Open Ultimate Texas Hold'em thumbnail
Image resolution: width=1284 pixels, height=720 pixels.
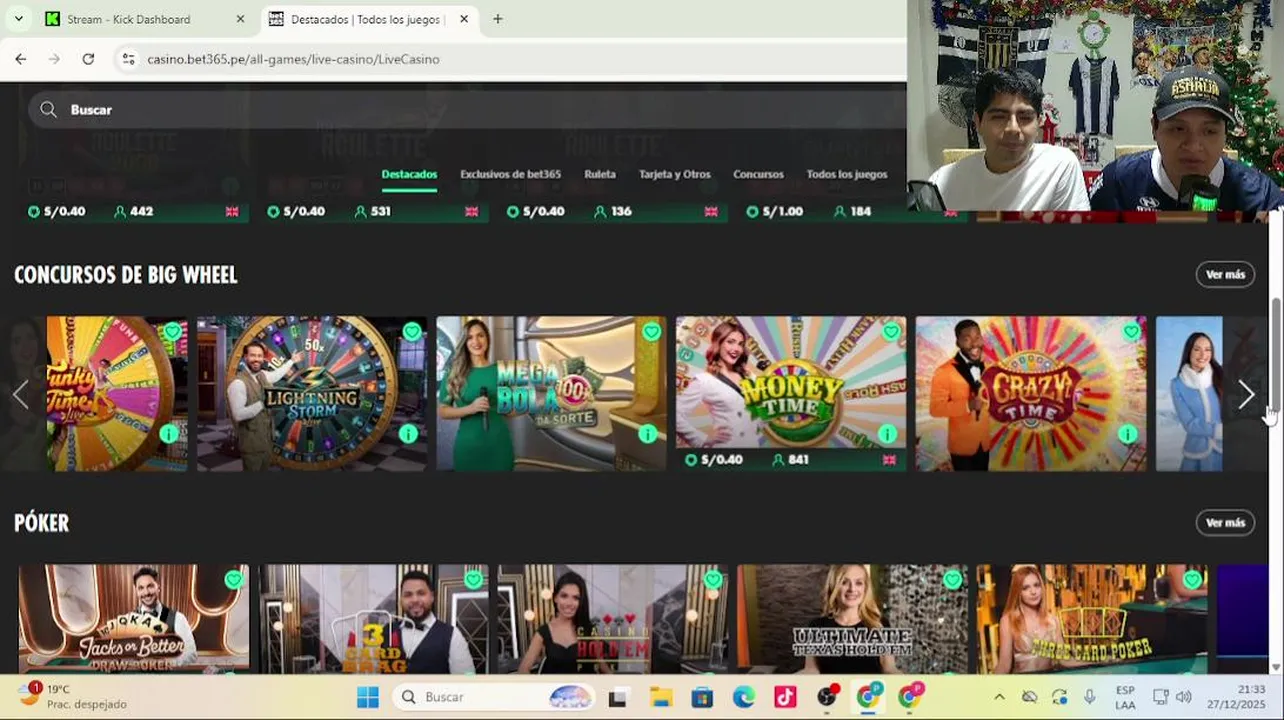(852, 619)
